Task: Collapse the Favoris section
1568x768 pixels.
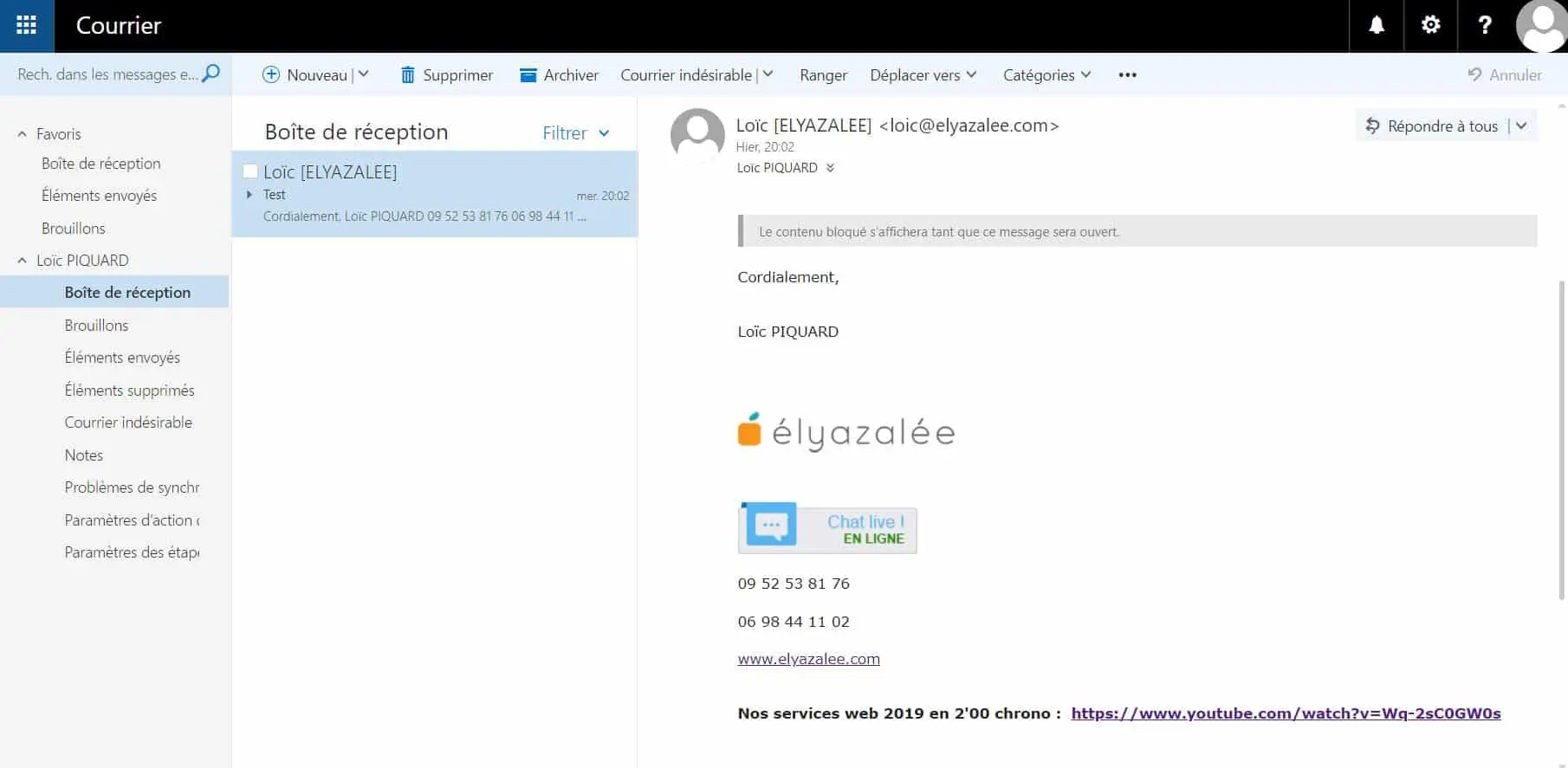Action: (x=23, y=134)
